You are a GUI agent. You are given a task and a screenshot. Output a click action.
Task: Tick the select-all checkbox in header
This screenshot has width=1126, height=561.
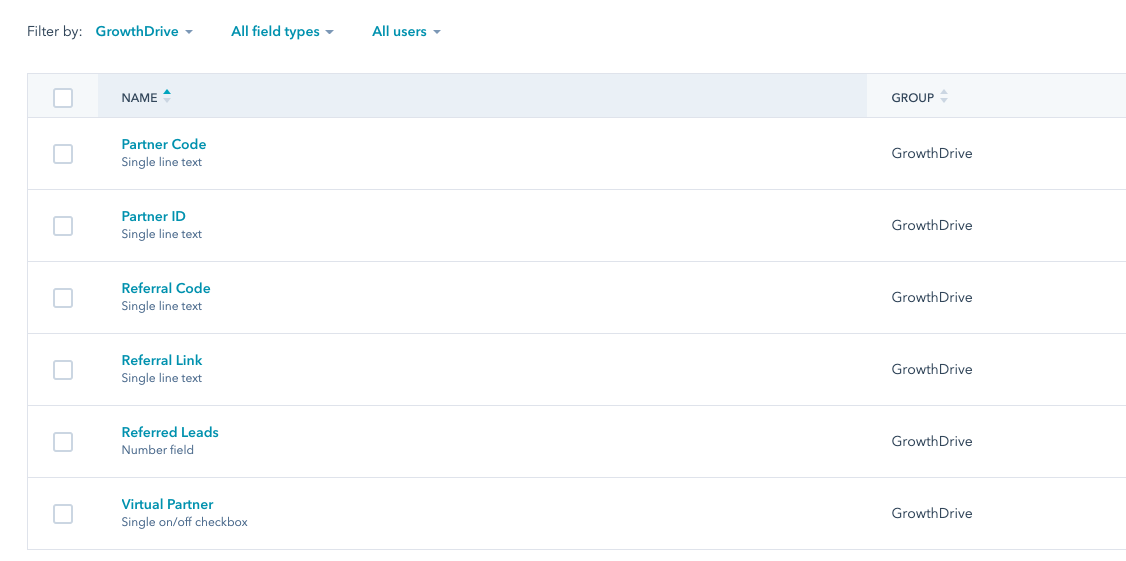point(63,98)
